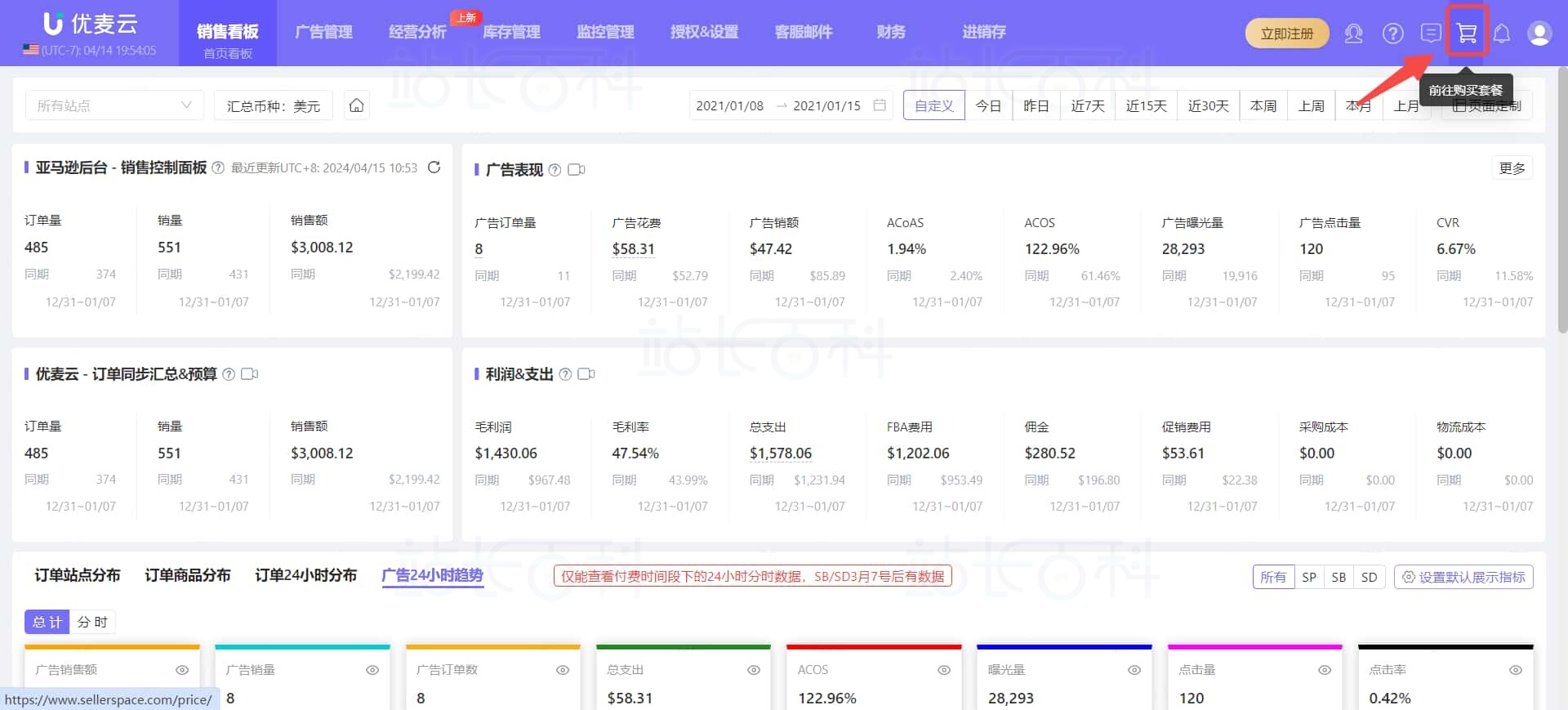
Task: Play the 利润&支出 video tutorial
Action: (x=586, y=374)
